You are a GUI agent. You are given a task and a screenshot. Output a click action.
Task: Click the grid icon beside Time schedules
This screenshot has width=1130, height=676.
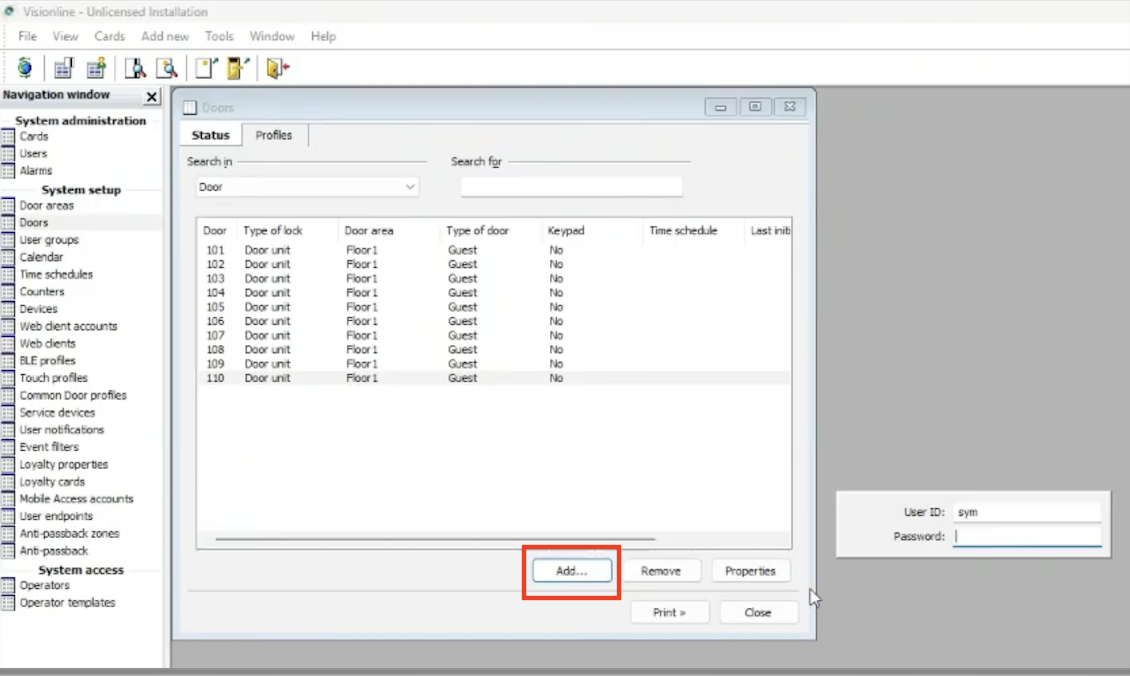pos(8,275)
